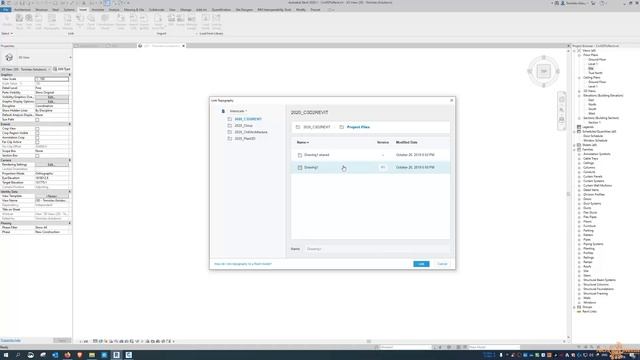Screen dimensions: 640x360
Task: Click the Link button in the dialog
Action: click(x=421, y=264)
